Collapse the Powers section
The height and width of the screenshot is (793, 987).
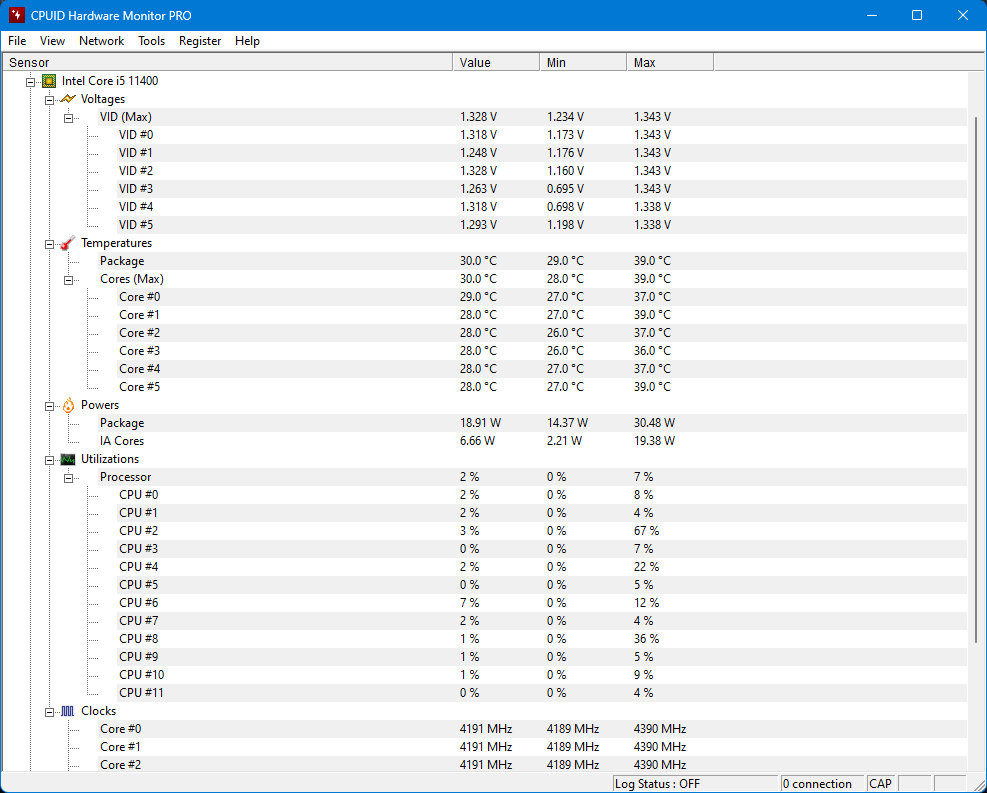pyautogui.click(x=49, y=406)
